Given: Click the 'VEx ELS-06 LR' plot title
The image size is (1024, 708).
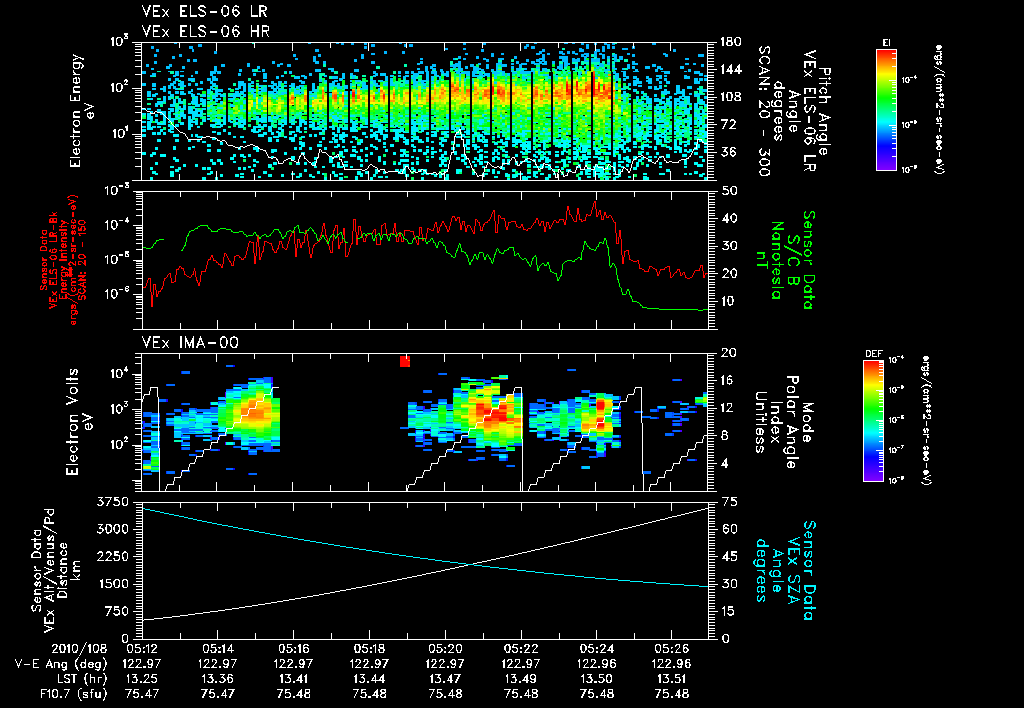Looking at the screenshot, I should point(204,12).
